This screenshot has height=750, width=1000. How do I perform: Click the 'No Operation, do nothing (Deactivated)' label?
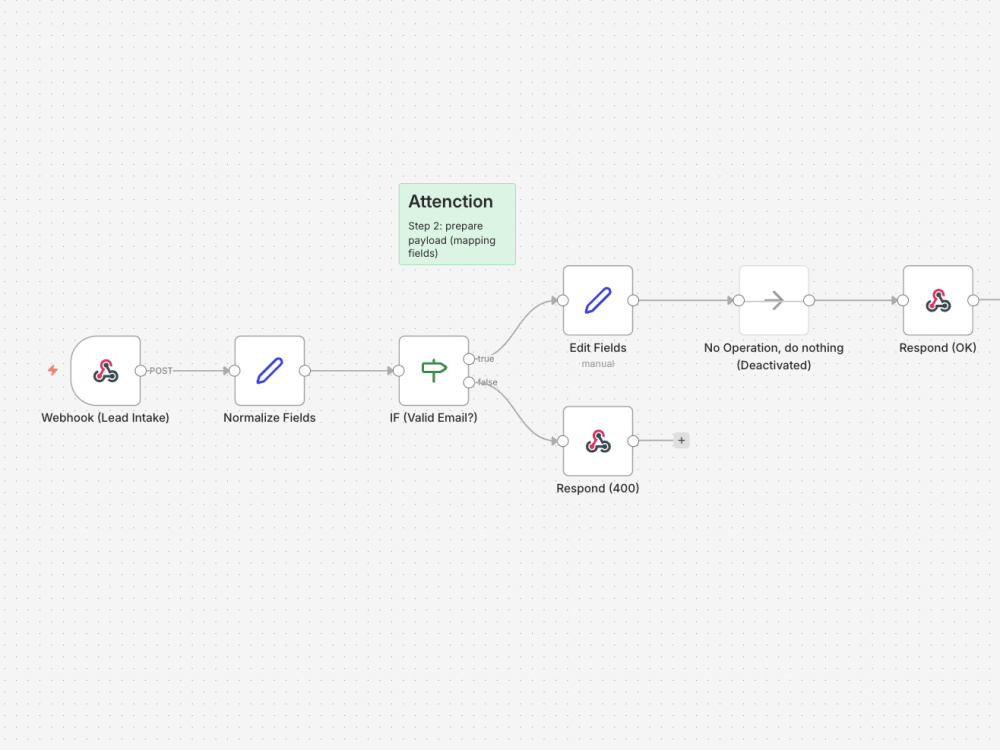tap(774, 357)
